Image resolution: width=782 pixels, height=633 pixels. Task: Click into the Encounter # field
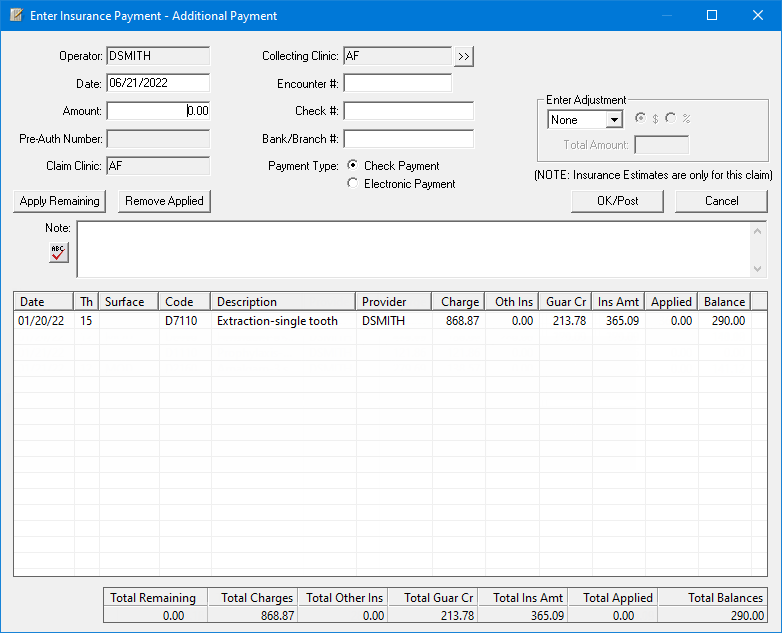pos(397,83)
